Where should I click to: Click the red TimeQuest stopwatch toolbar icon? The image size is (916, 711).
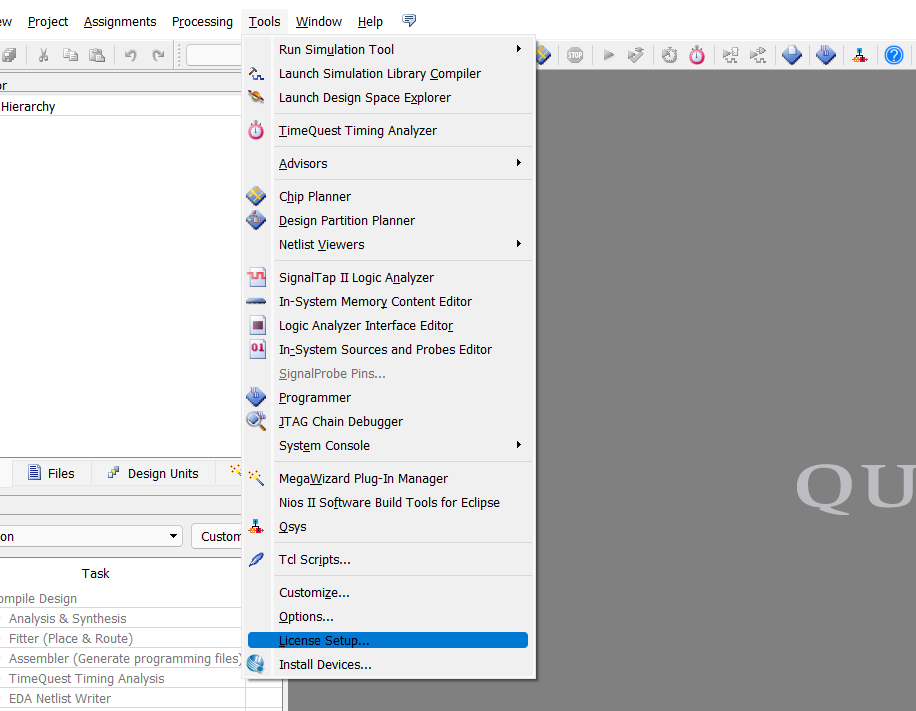696,56
